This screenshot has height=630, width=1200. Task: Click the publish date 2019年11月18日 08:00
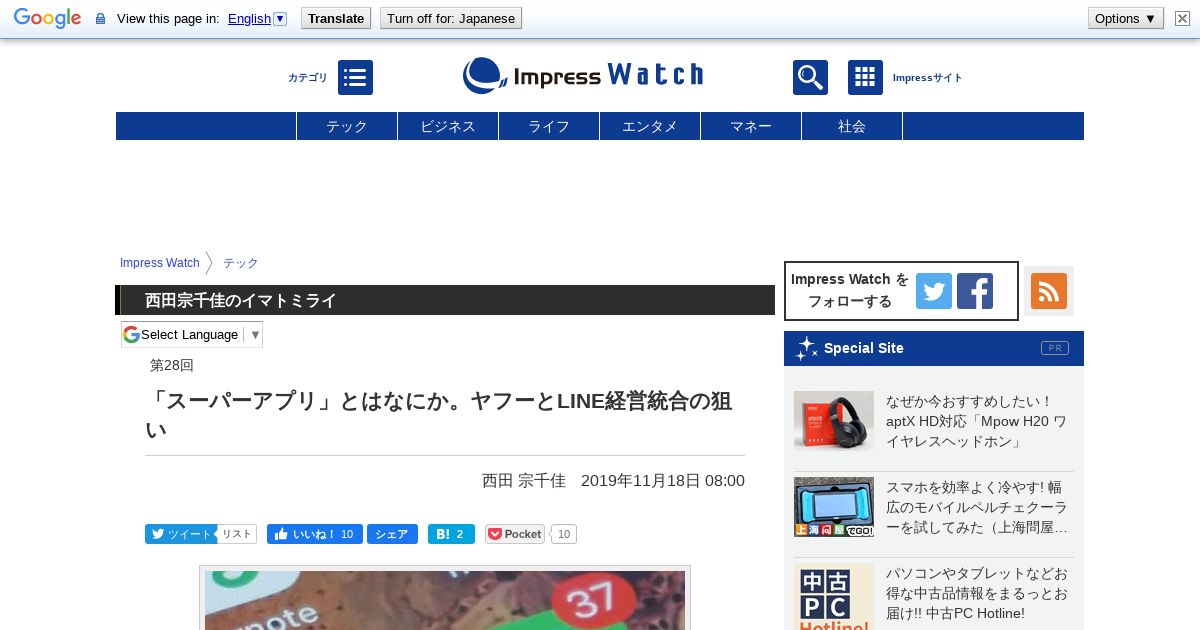[663, 480]
